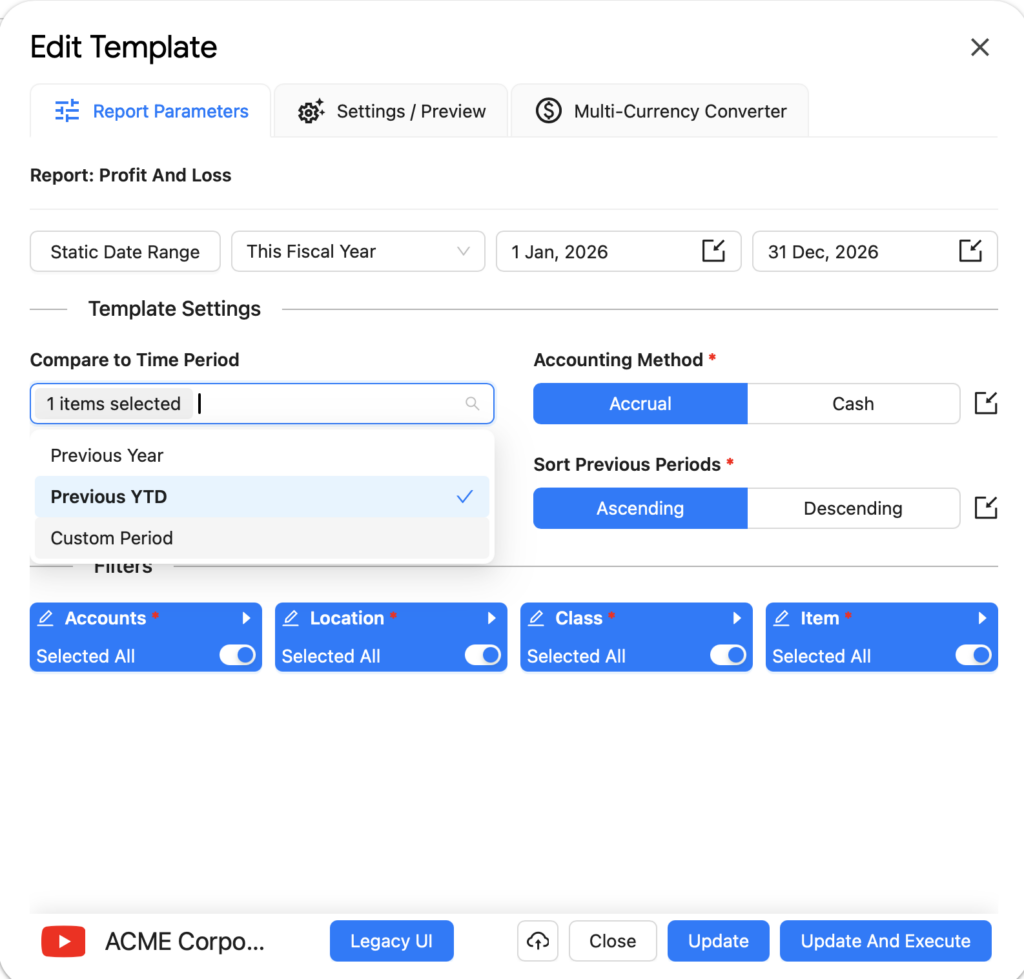Image resolution: width=1024 pixels, height=979 pixels.
Task: Disable the Item Selected All switch
Action: tap(973, 656)
